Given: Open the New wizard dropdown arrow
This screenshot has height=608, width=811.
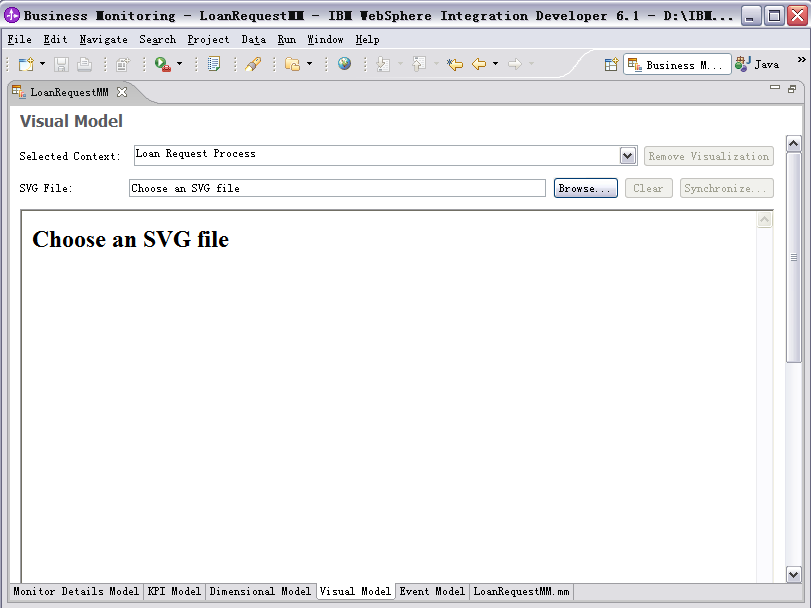Looking at the screenshot, I should click(42, 64).
